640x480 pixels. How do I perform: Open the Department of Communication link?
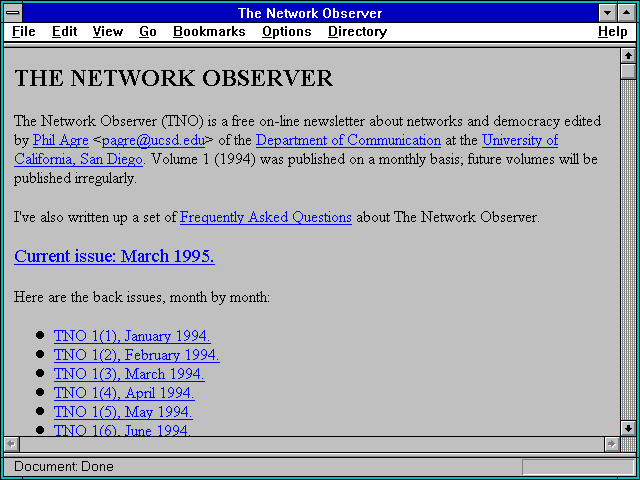[348, 140]
